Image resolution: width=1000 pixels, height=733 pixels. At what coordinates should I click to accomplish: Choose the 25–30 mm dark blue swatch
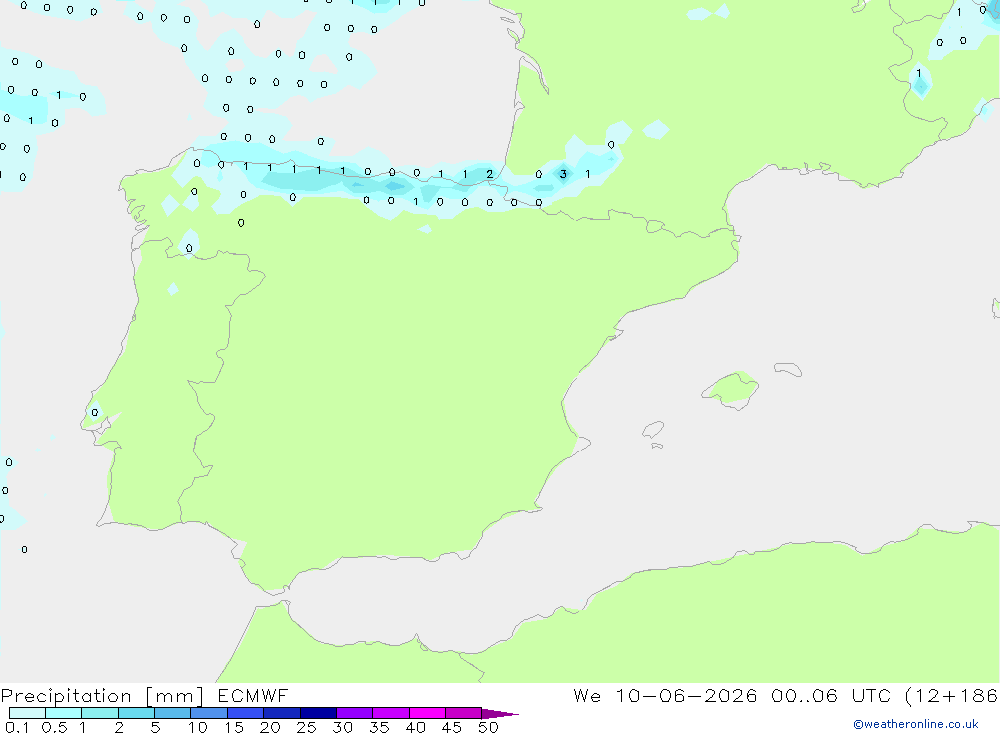318,713
